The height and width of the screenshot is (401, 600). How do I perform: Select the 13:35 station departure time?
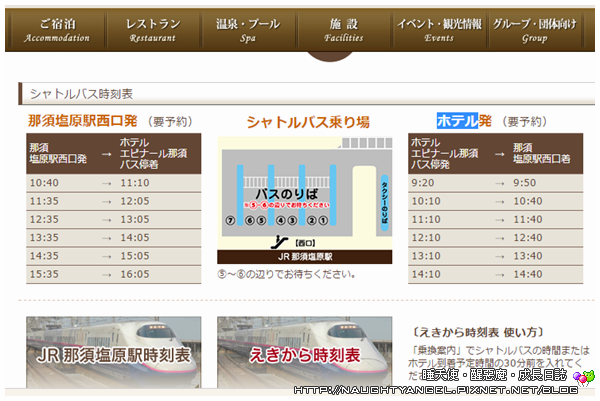tap(44, 238)
